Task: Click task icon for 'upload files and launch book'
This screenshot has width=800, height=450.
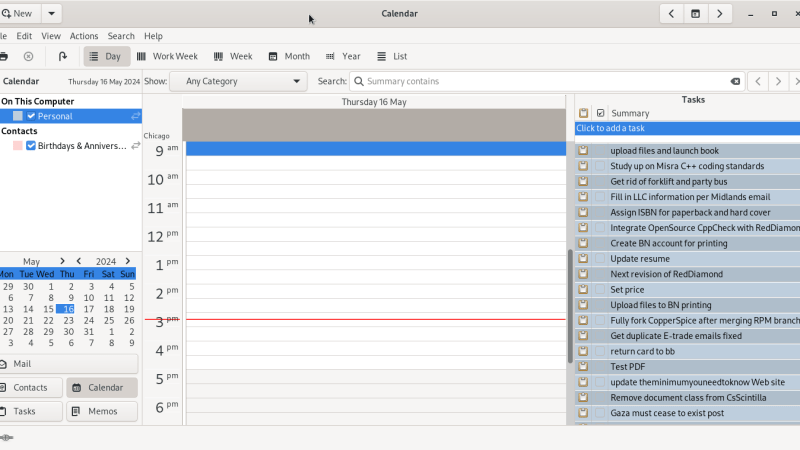Action: point(583,151)
